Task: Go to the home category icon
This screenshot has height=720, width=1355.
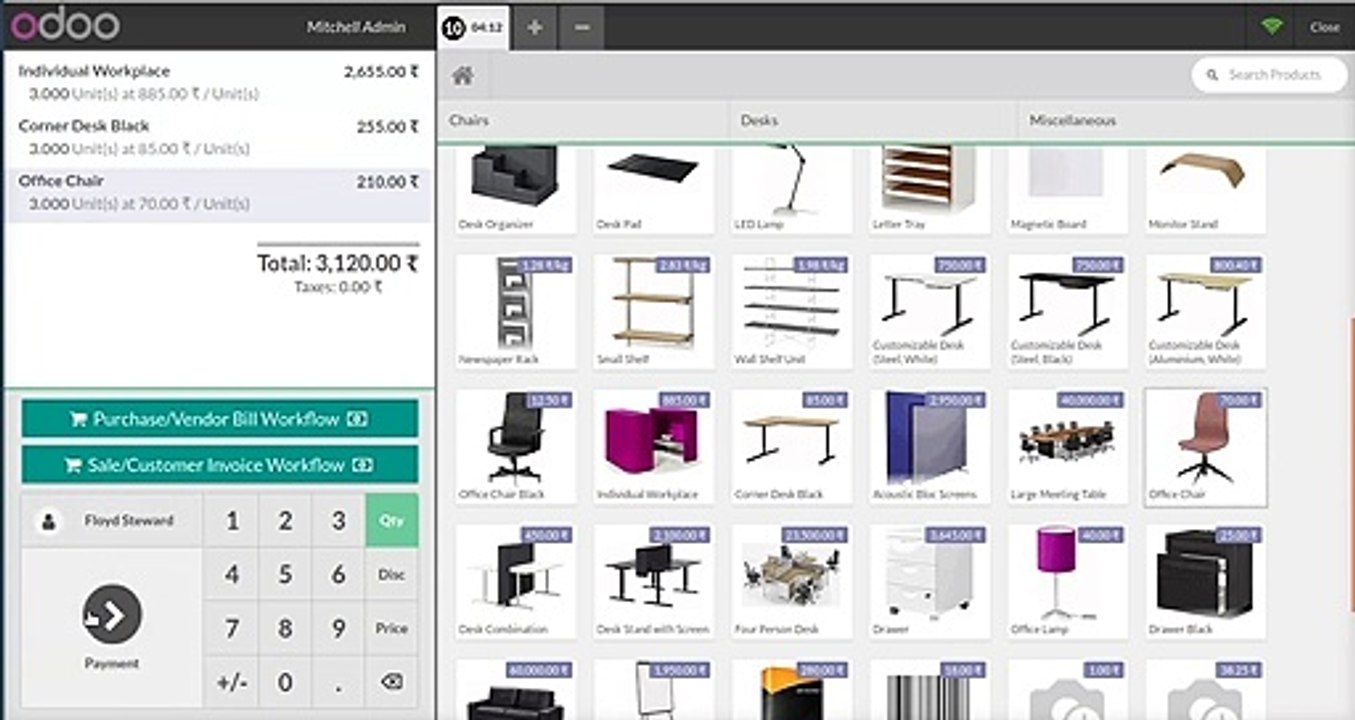Action: pyautogui.click(x=462, y=75)
